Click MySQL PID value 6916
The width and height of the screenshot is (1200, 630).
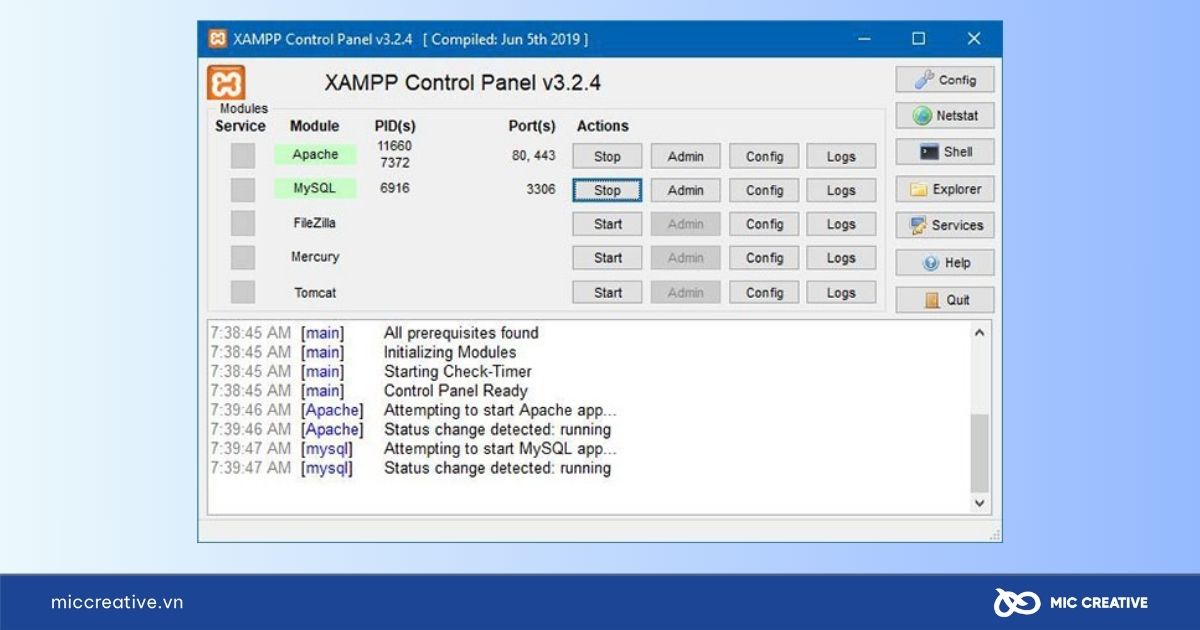coord(395,188)
